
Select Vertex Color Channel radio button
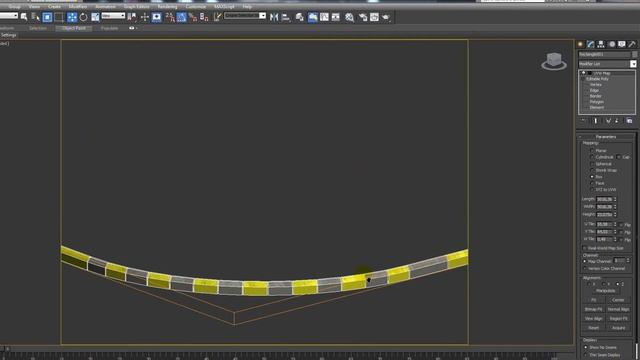click(x=585, y=269)
